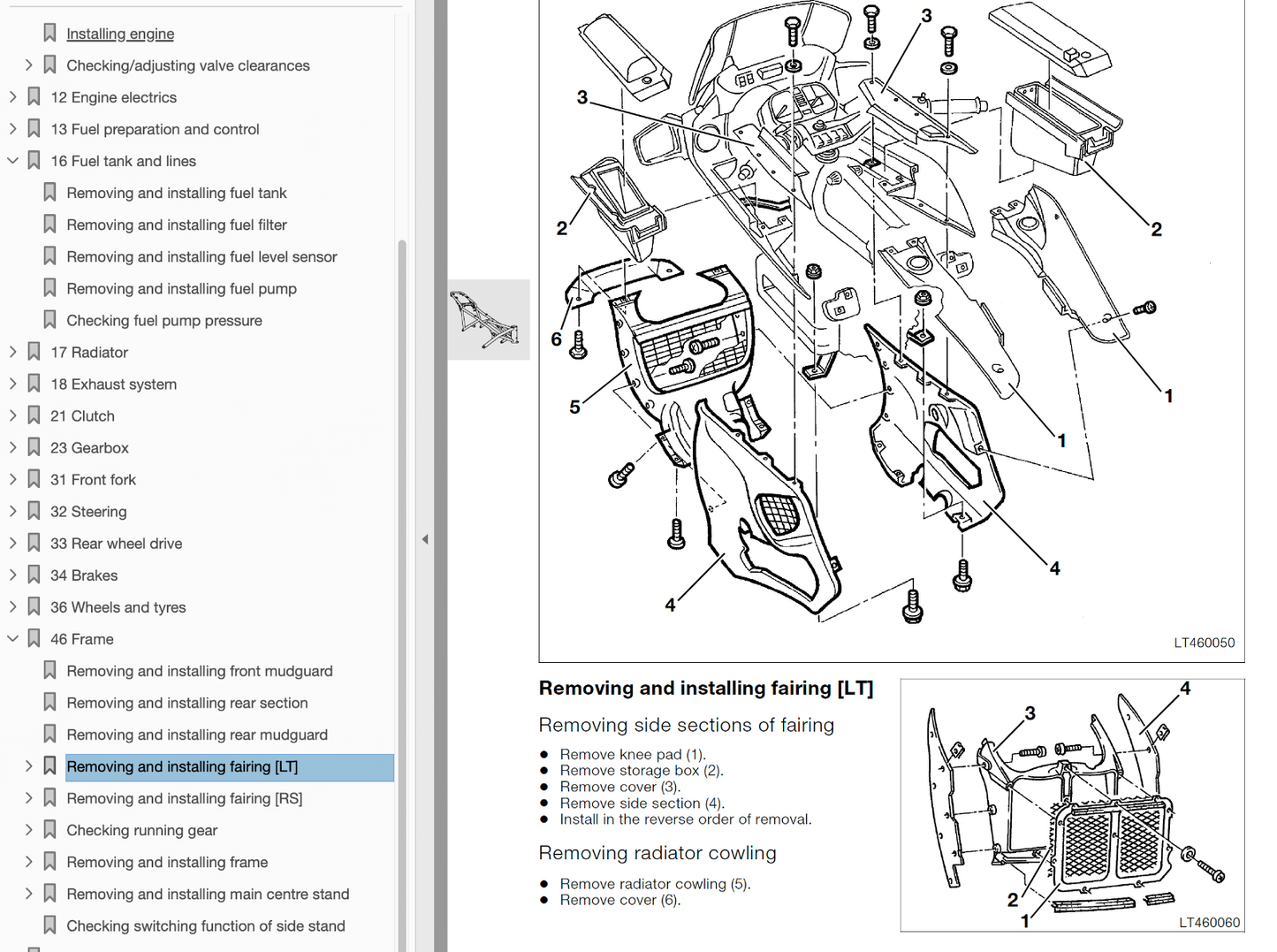The width and height of the screenshot is (1277, 952).
Task: Click bookmark icon next to 34 Brakes
Action: coord(34,575)
